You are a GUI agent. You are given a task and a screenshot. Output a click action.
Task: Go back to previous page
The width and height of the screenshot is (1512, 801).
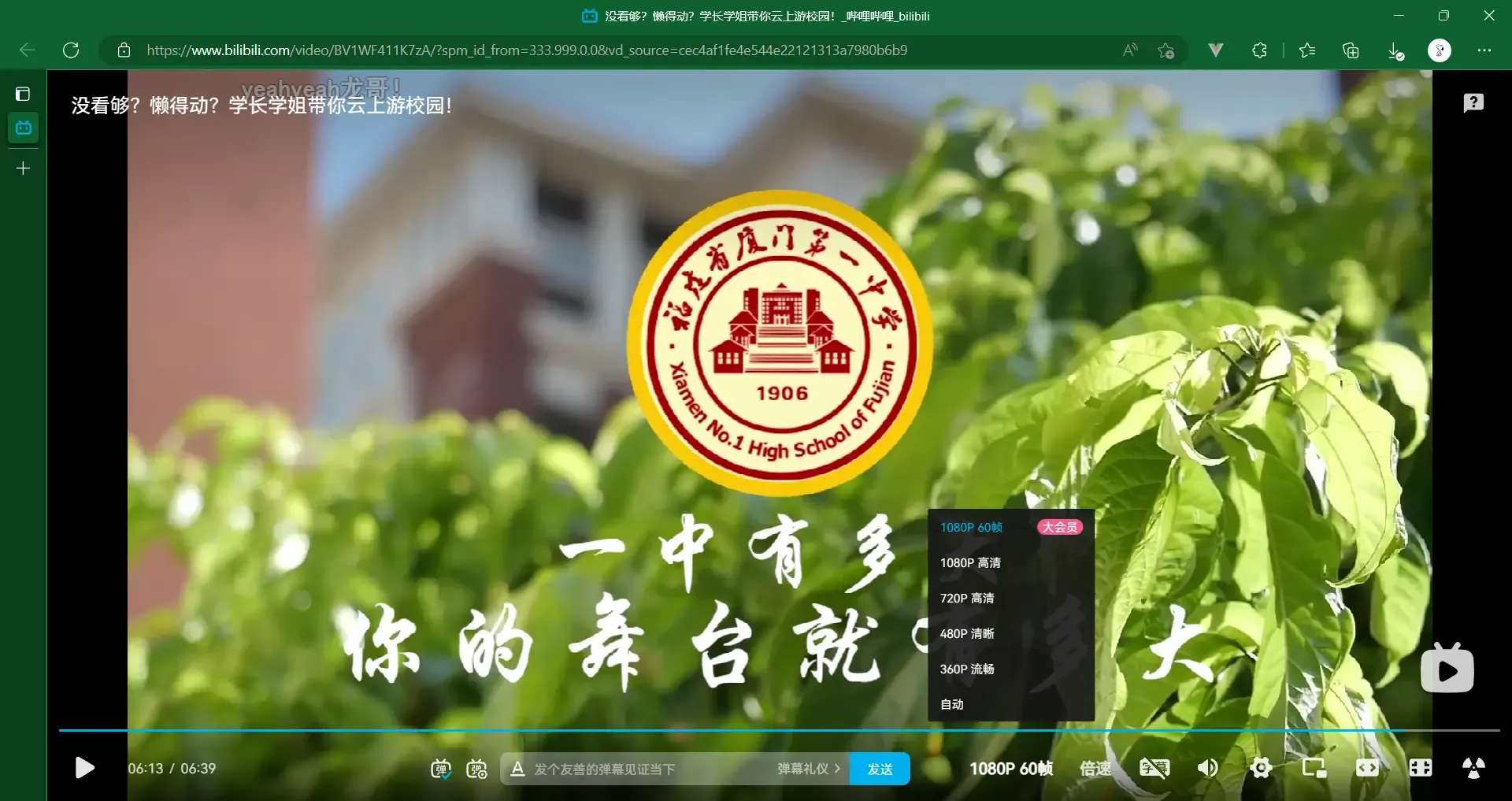click(28, 50)
